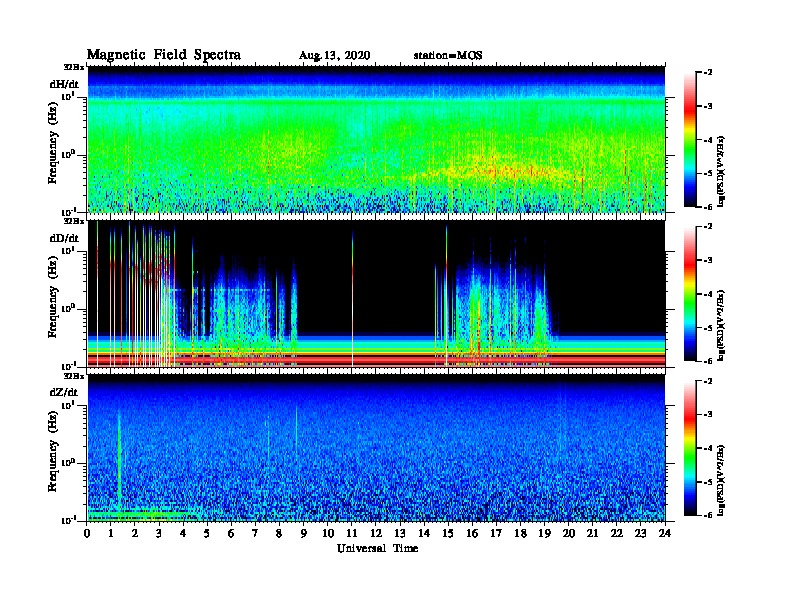
Task: Click the hour '18' tick label
Action: 520,533
